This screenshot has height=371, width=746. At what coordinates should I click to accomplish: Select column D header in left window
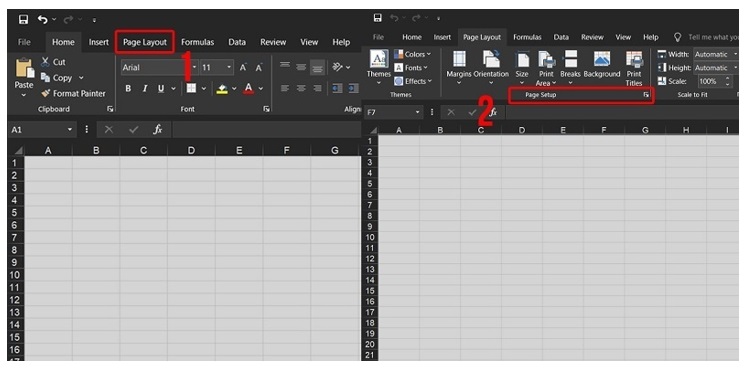pyautogui.click(x=191, y=150)
